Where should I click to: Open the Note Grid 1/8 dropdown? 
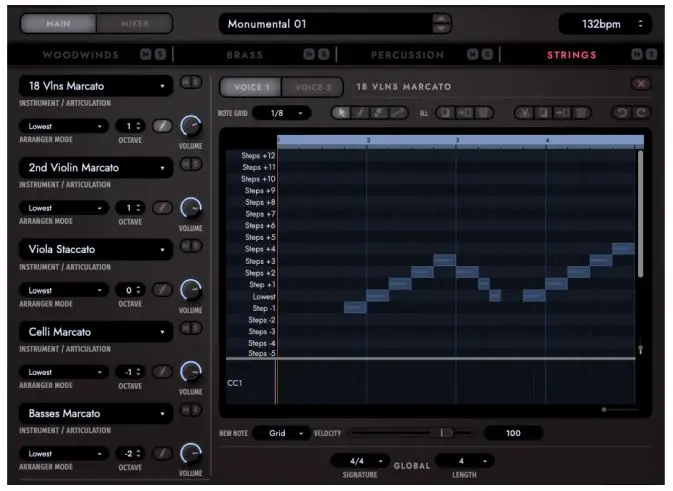tap(282, 113)
